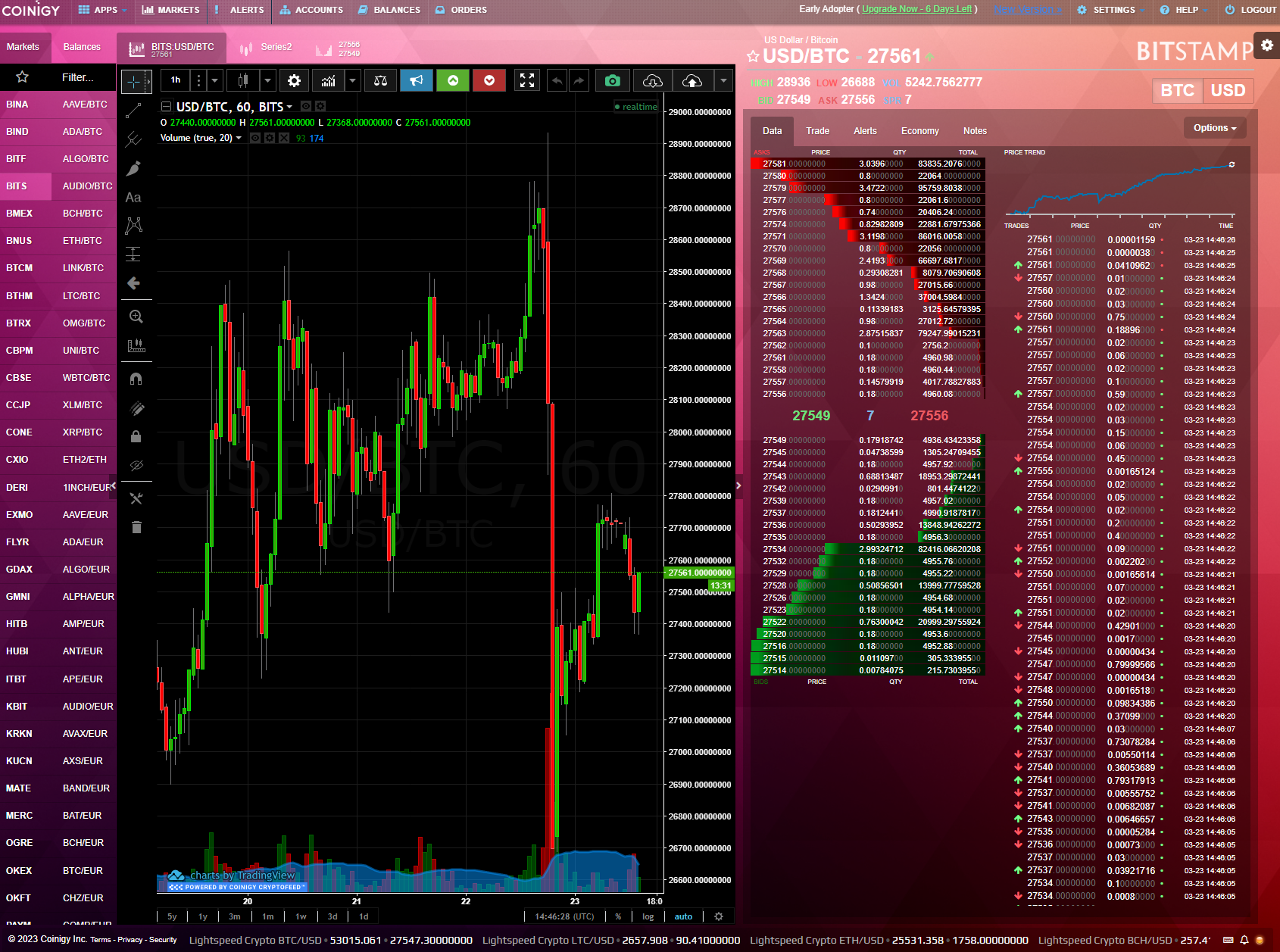Favorite USD/BTC with the star icon
The image size is (1280, 952).
coord(753,57)
